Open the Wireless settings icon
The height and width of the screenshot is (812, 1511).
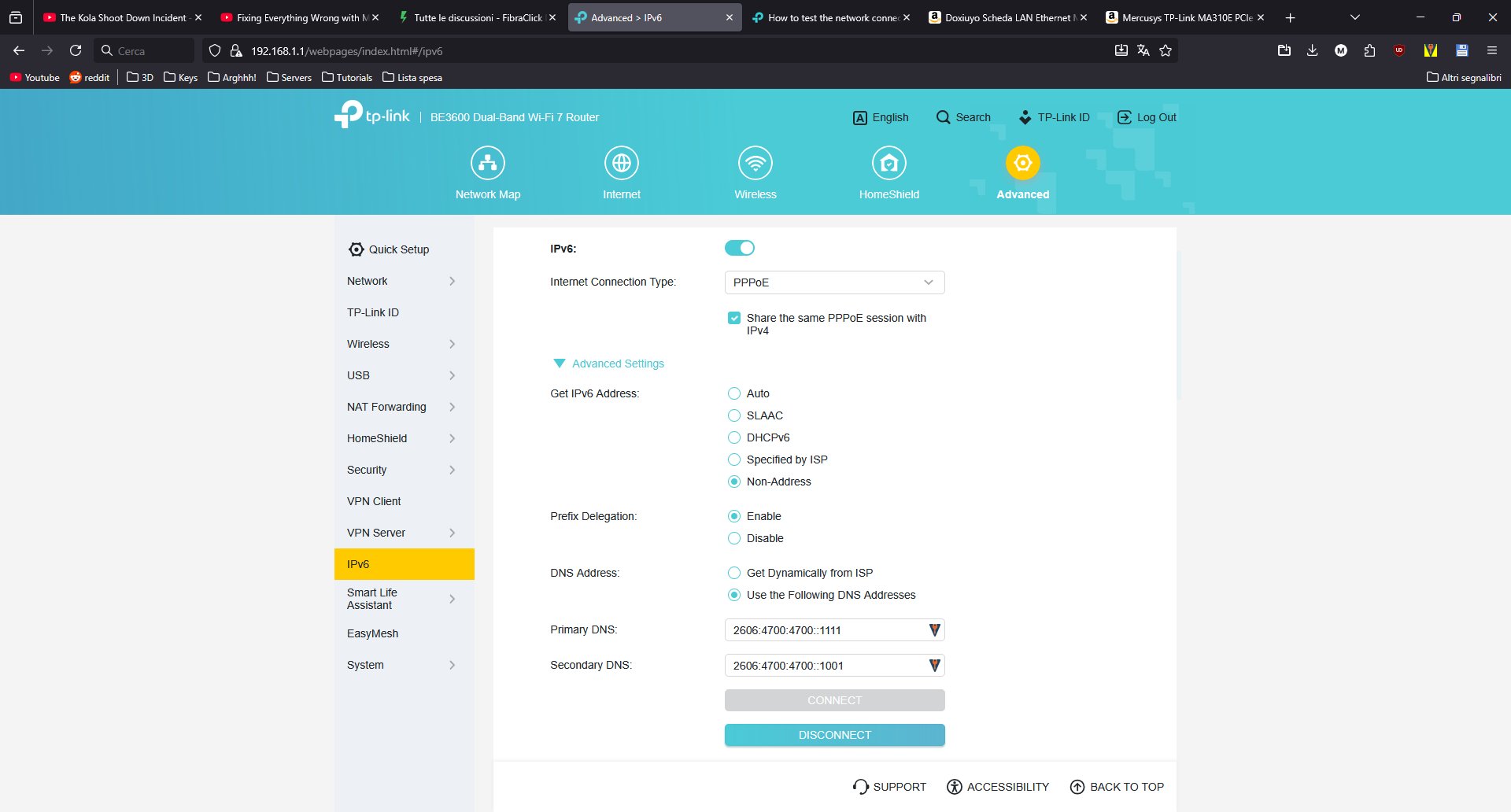point(755,164)
